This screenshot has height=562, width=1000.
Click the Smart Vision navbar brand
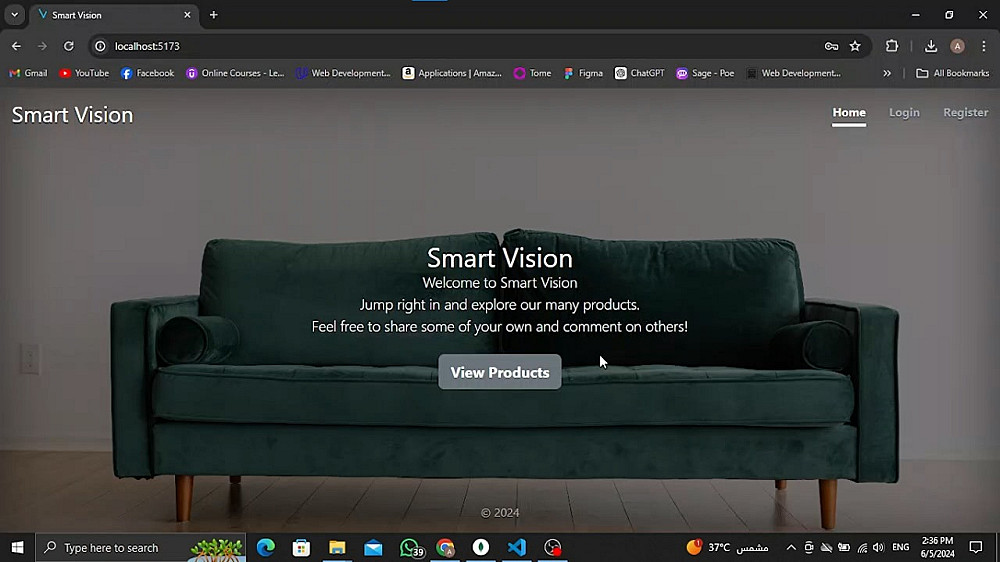coord(73,115)
